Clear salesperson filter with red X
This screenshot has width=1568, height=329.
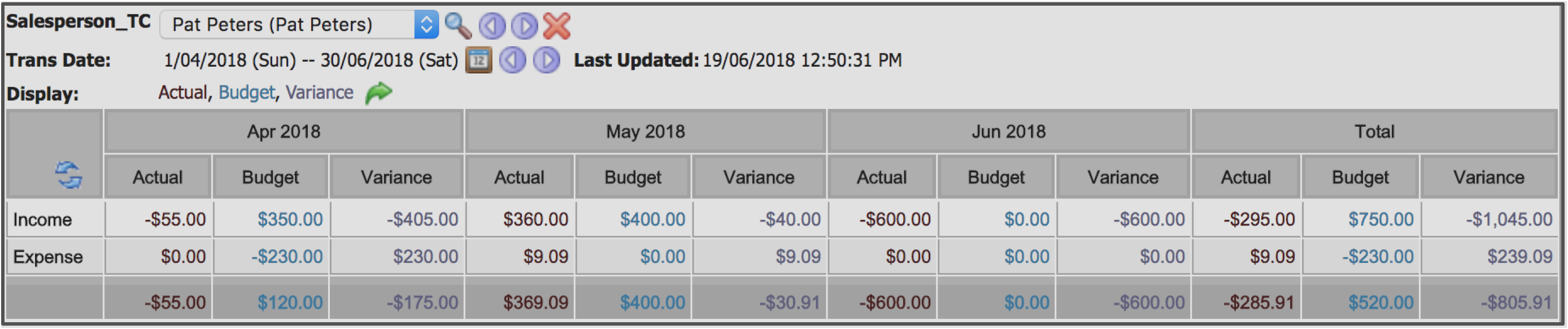coord(557,25)
